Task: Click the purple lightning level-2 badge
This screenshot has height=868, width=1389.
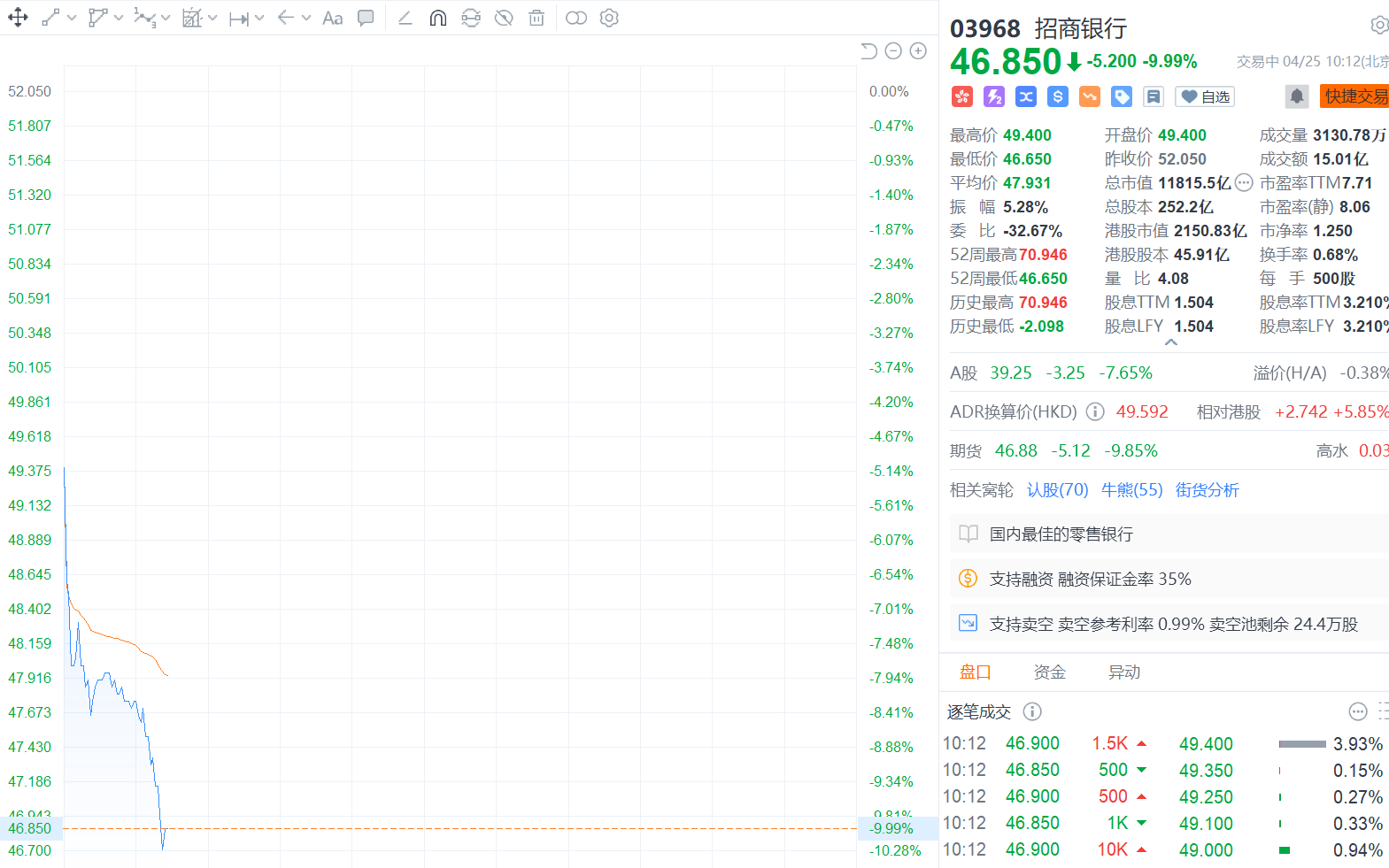Action: (994, 96)
